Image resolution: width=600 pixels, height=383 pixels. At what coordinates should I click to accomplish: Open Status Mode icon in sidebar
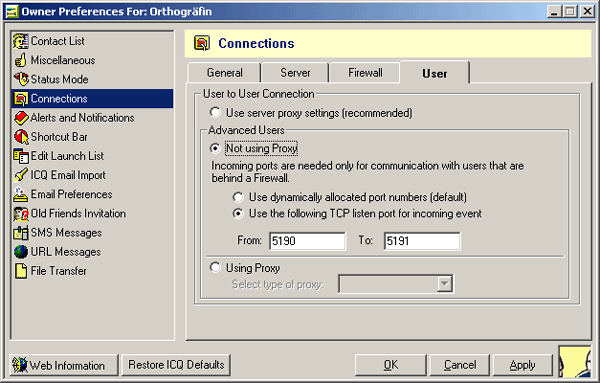[21, 79]
